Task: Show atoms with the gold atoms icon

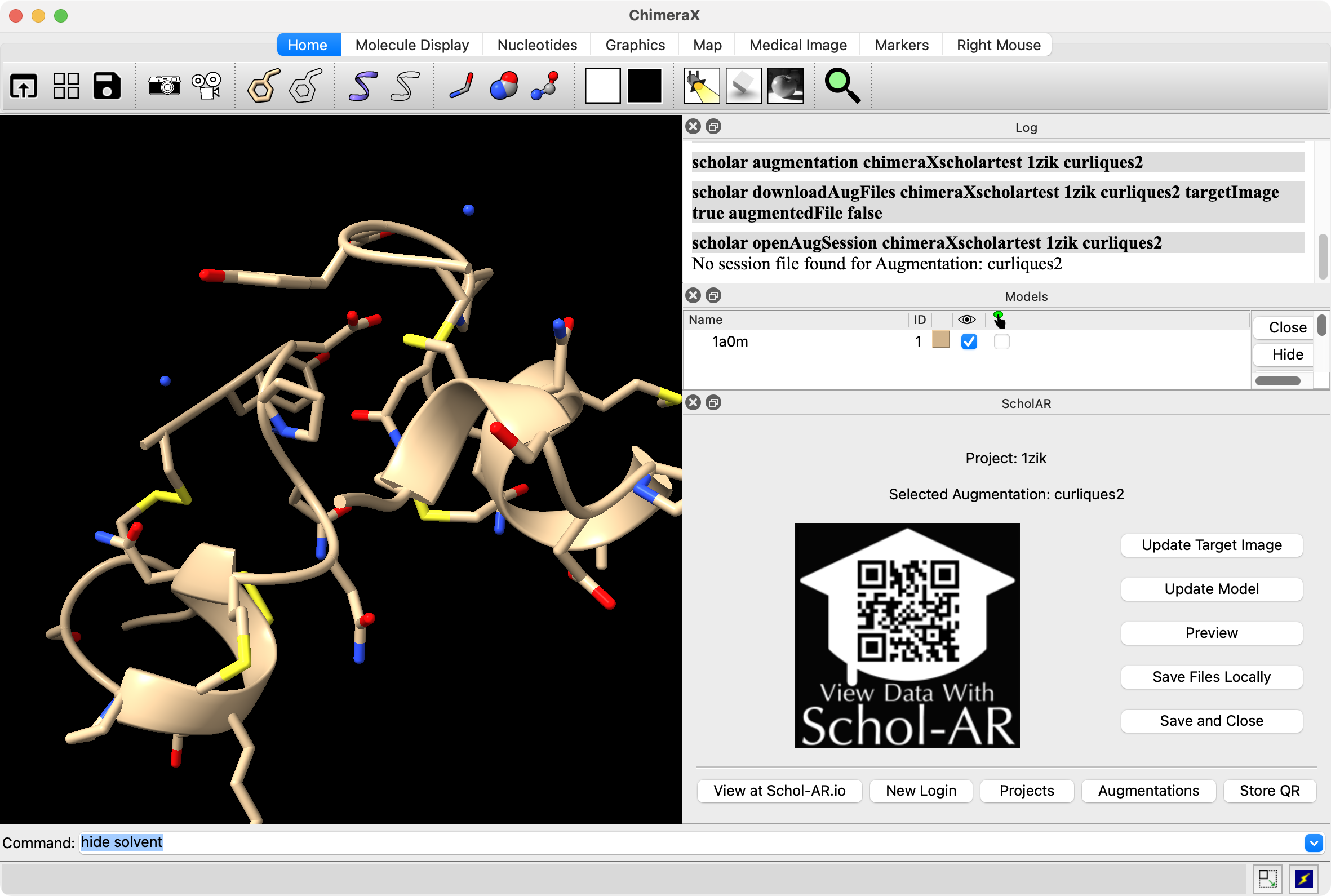Action: pyautogui.click(x=263, y=86)
